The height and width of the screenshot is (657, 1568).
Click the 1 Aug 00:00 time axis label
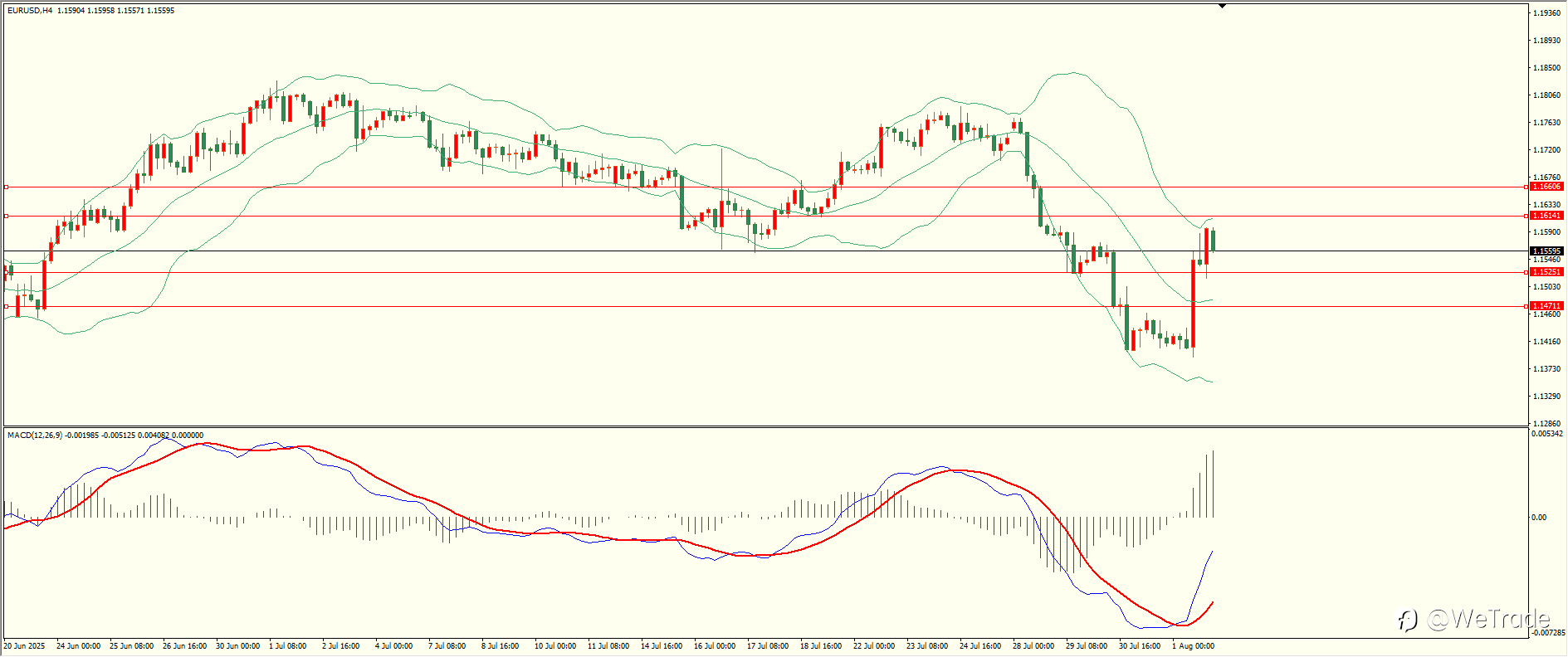pos(1193,645)
